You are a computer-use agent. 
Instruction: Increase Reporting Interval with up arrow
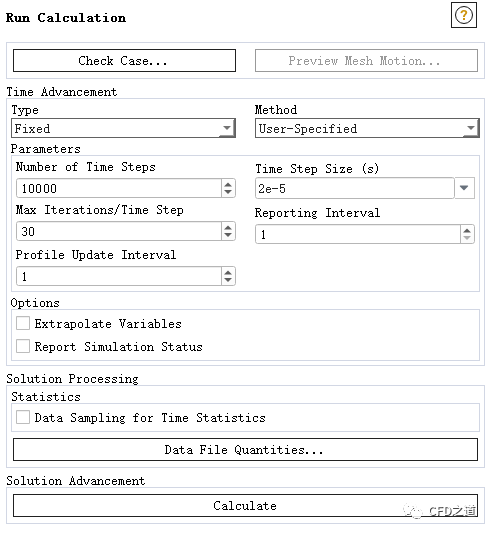[467, 230]
